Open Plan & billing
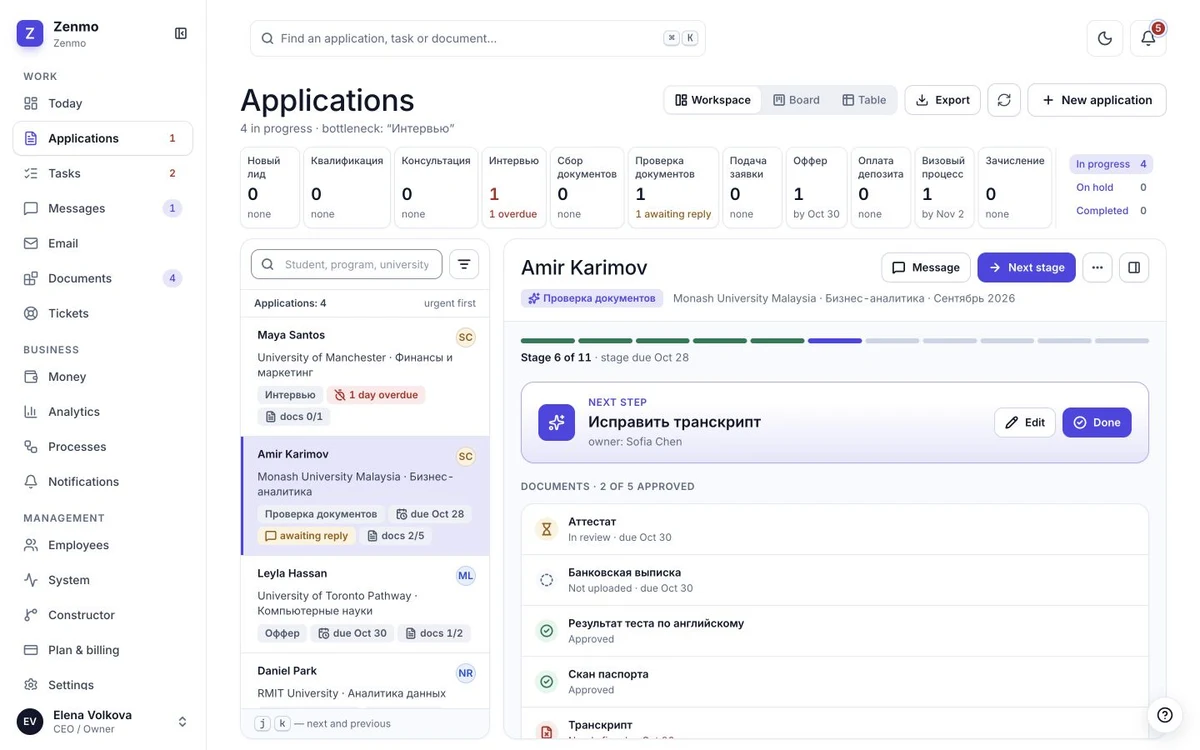1200x750 pixels. (103, 650)
